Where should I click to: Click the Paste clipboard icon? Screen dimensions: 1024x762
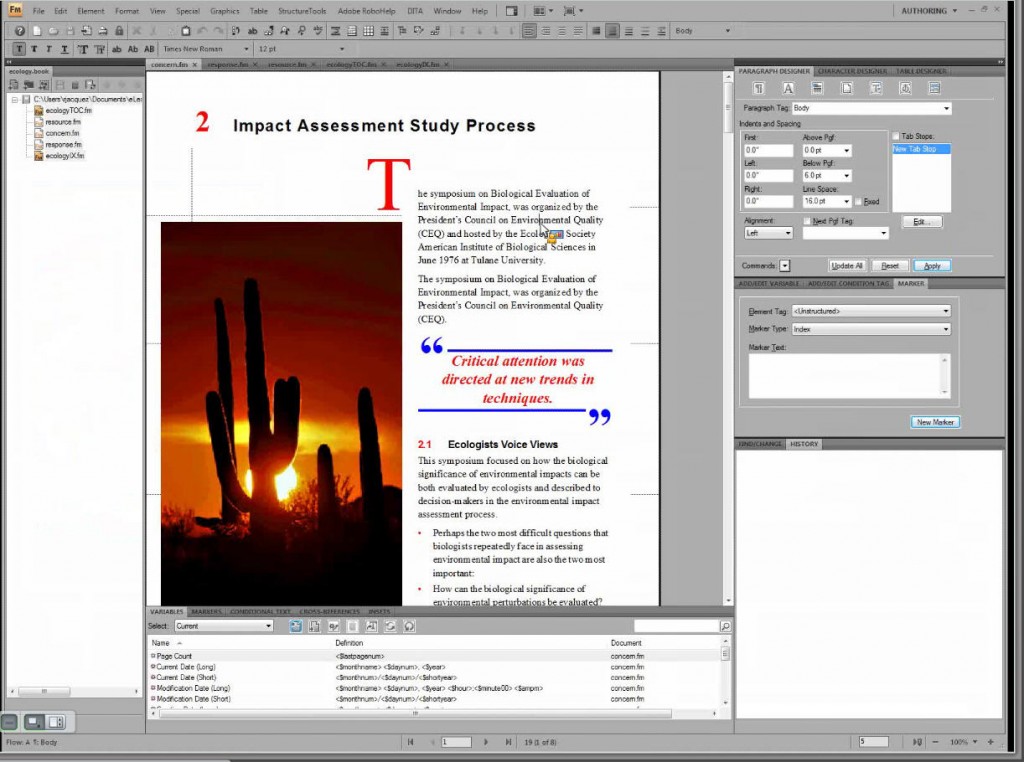(x=185, y=31)
